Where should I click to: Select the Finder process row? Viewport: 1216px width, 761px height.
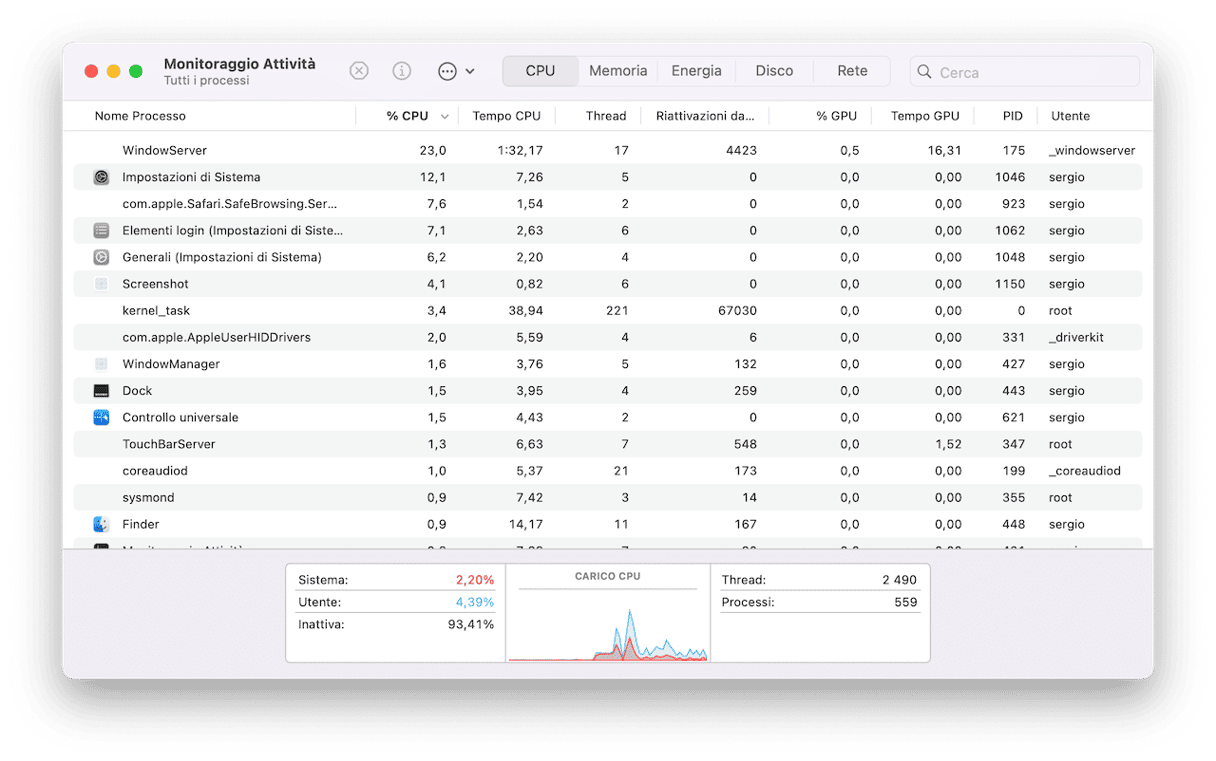tap(608, 524)
